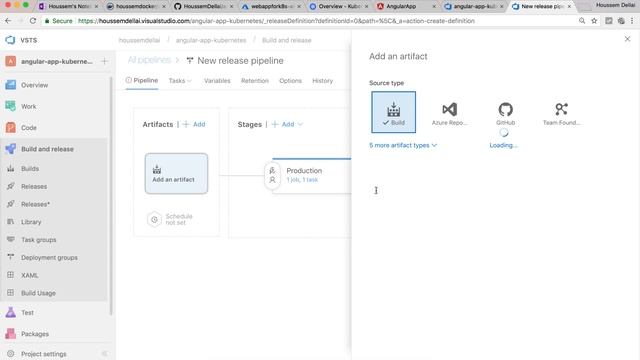
Task: Open Build and release breadcrumb link
Action: tap(287, 40)
